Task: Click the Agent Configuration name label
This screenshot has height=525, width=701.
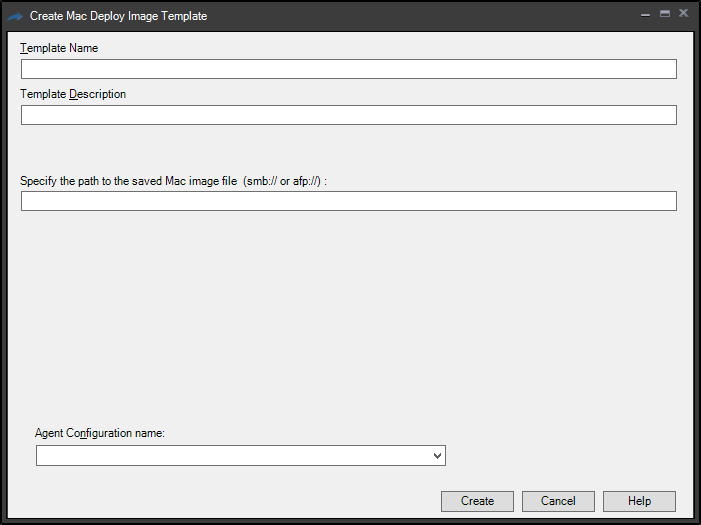Action: click(99, 433)
